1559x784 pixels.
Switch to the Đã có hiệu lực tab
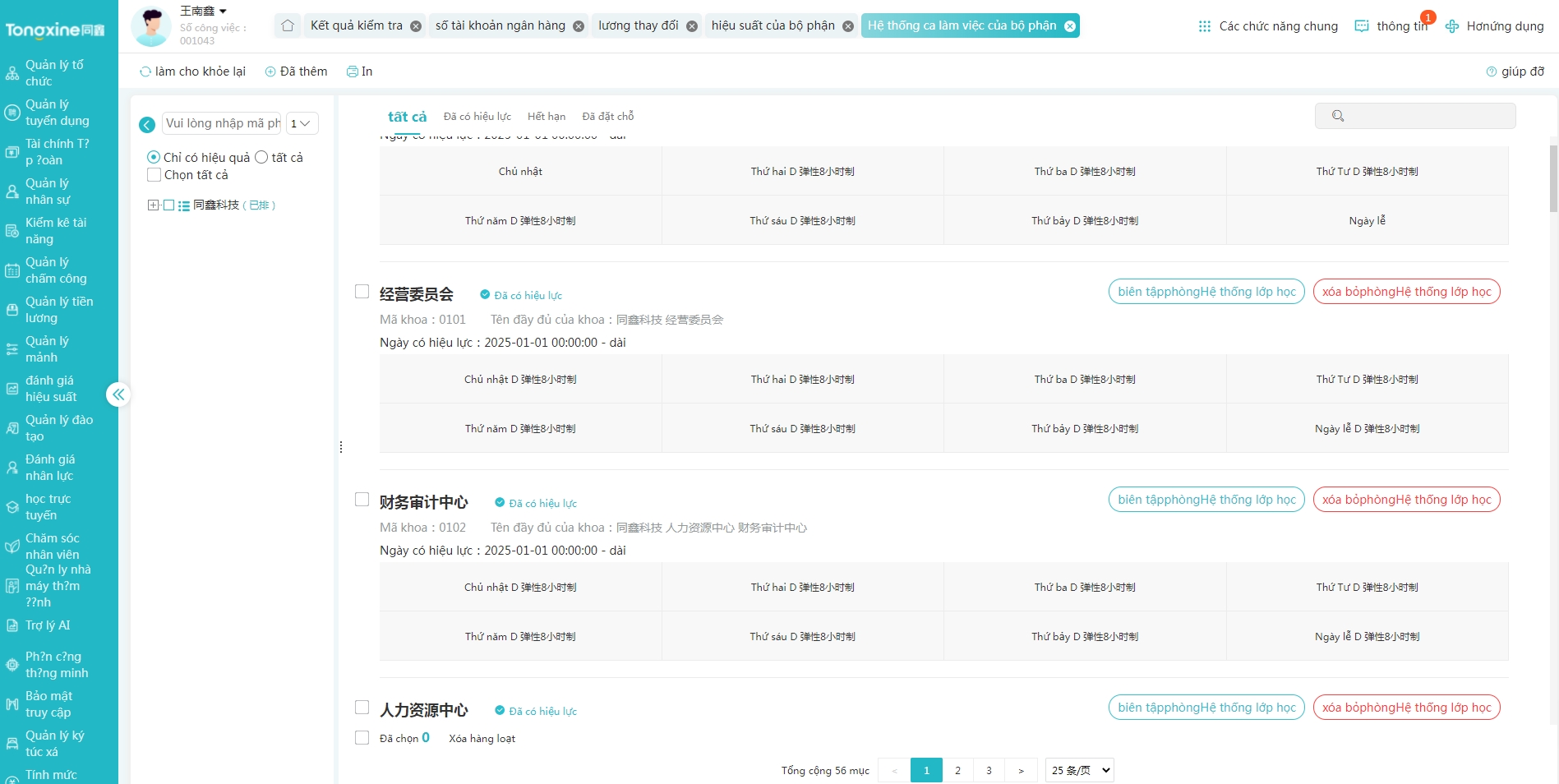coord(477,116)
